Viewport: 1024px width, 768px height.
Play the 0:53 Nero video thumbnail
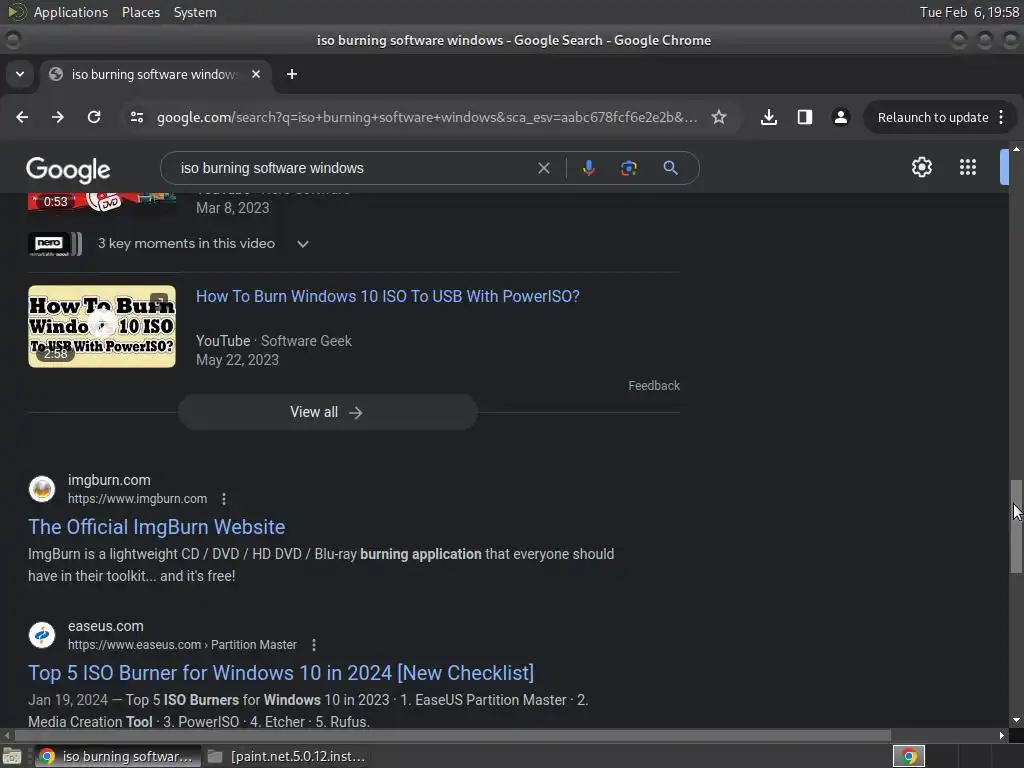[x=102, y=202]
